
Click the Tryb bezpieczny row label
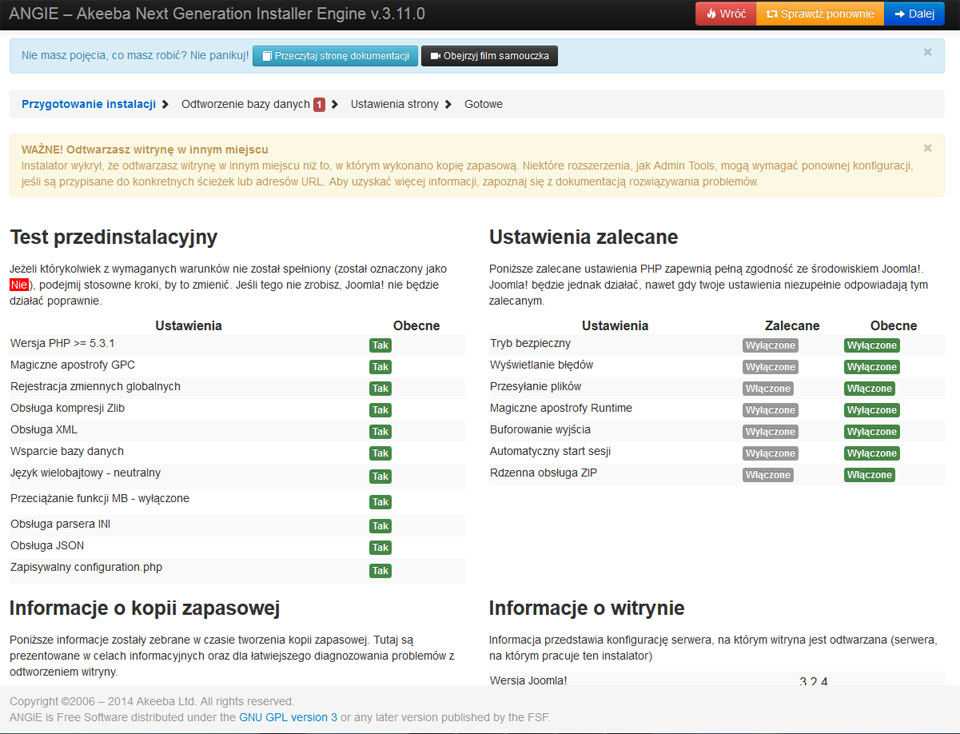point(530,343)
